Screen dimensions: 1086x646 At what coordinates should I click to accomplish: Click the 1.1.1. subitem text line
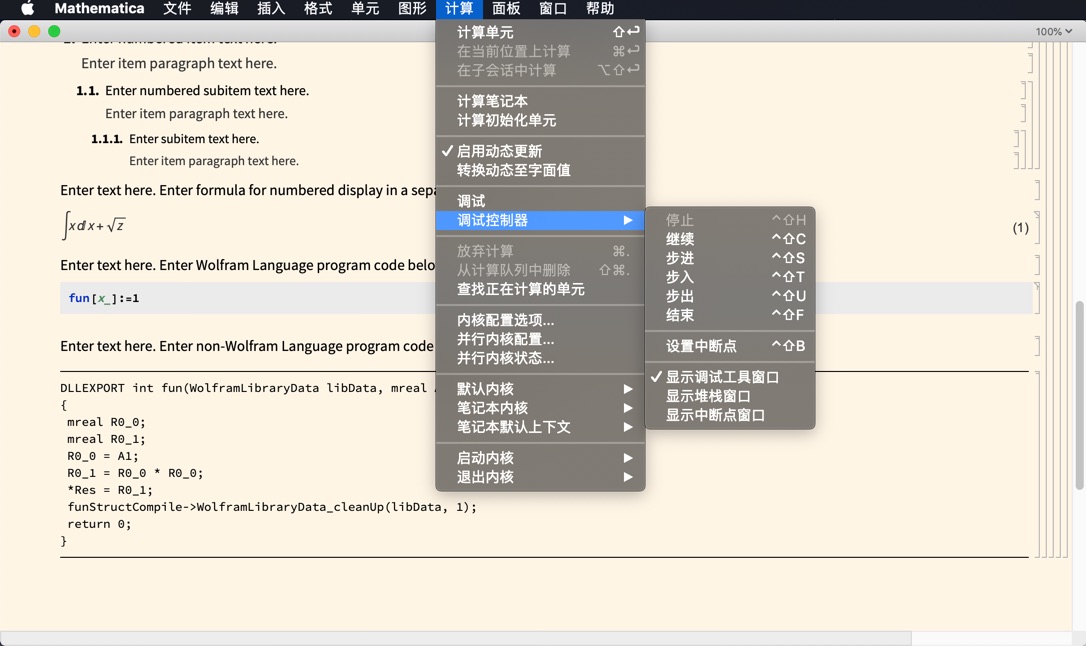194,139
